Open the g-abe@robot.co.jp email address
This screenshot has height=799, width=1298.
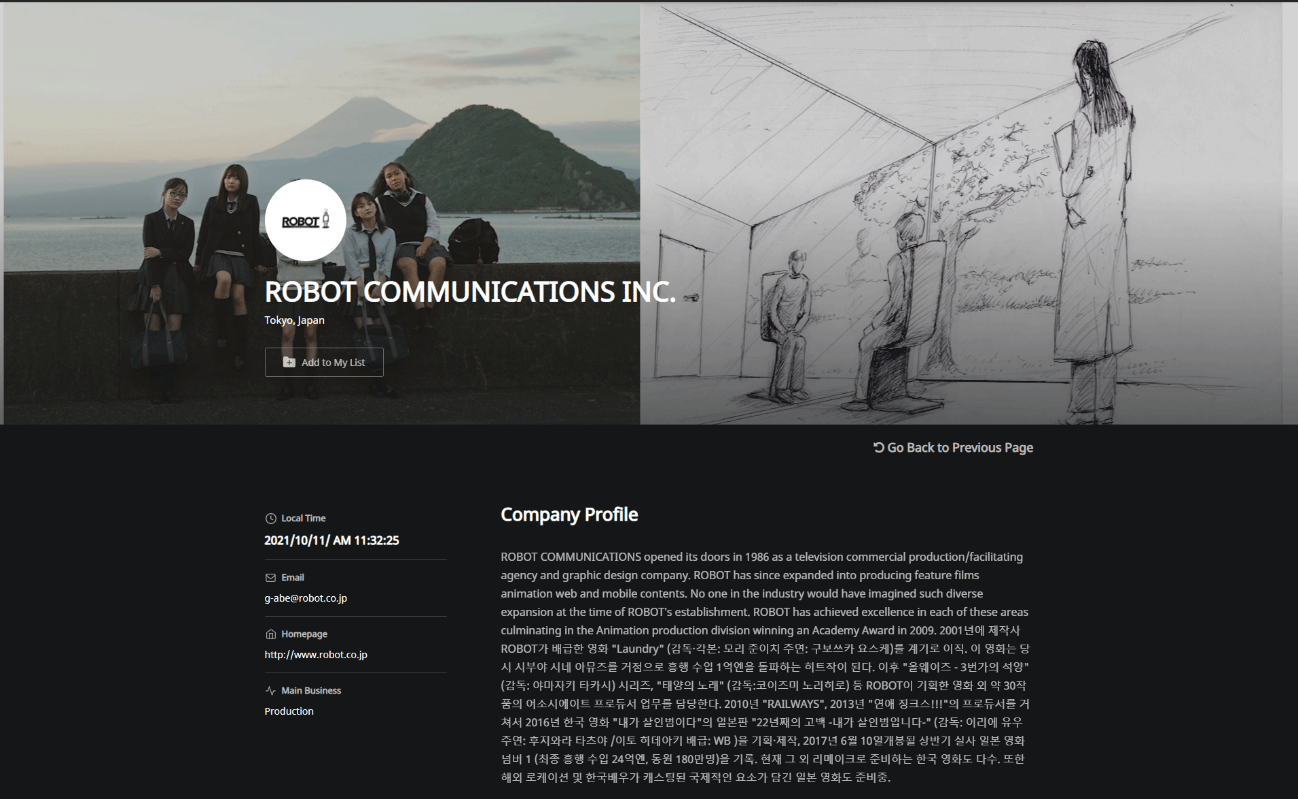(306, 598)
